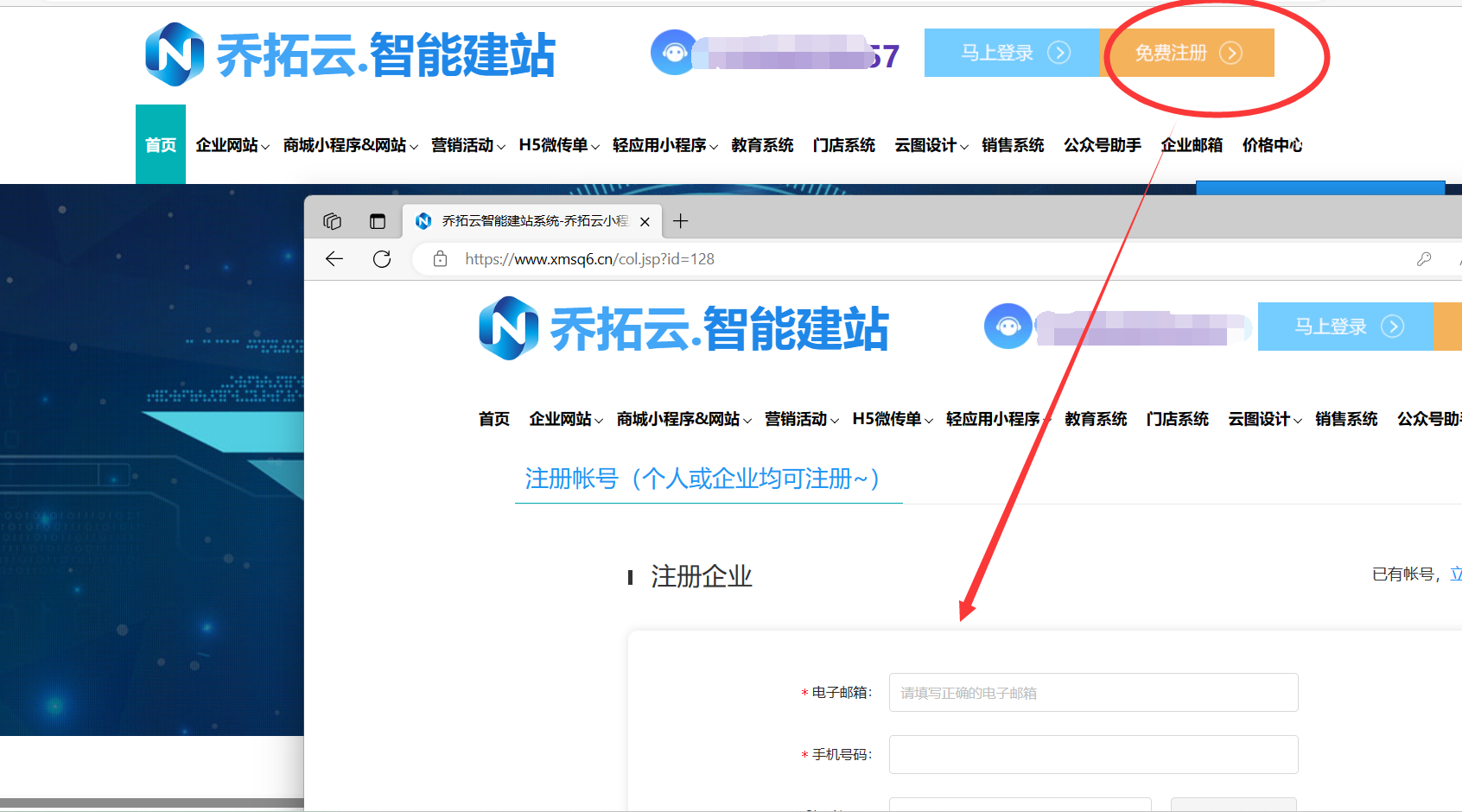This screenshot has height=812, width=1462.
Task: Click the 乔拓云 logo on the top page
Action: pyautogui.click(x=350, y=54)
